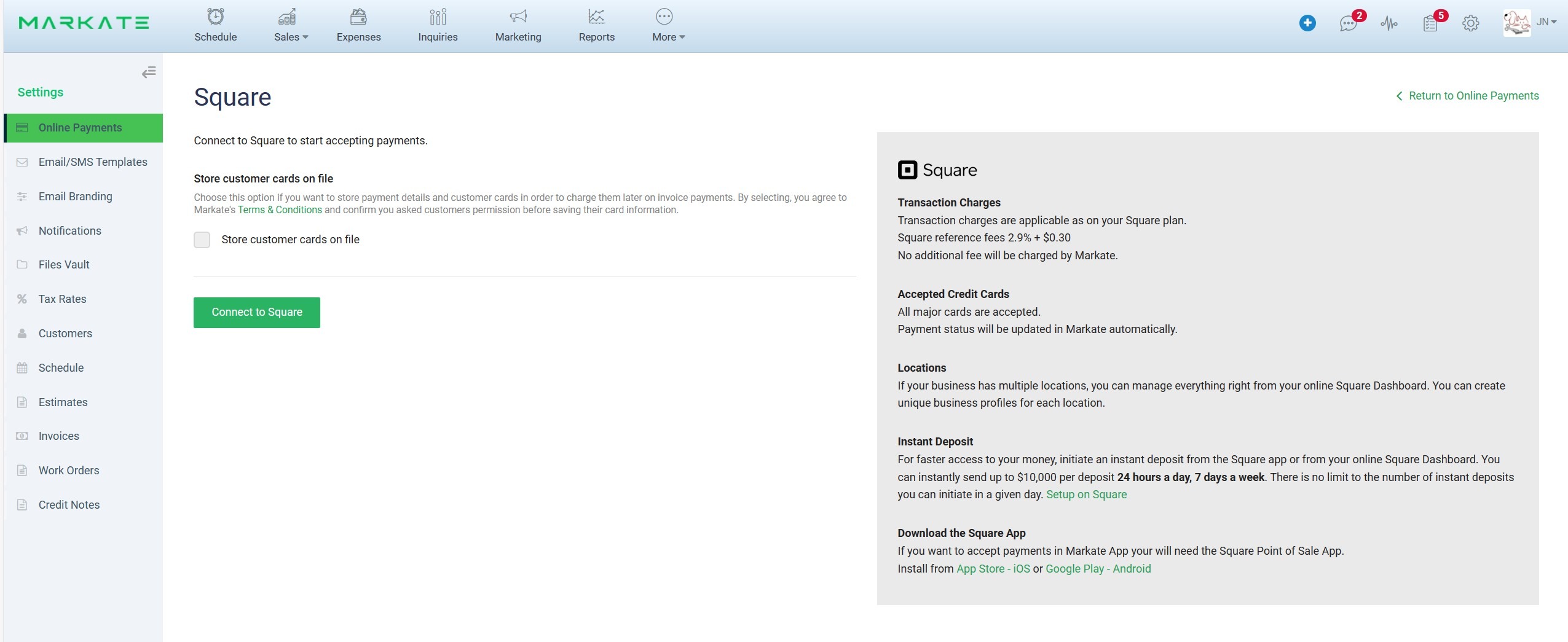Screen dimensions: 1568x642
Task: Click the Estimates document icon
Action: [22, 402]
